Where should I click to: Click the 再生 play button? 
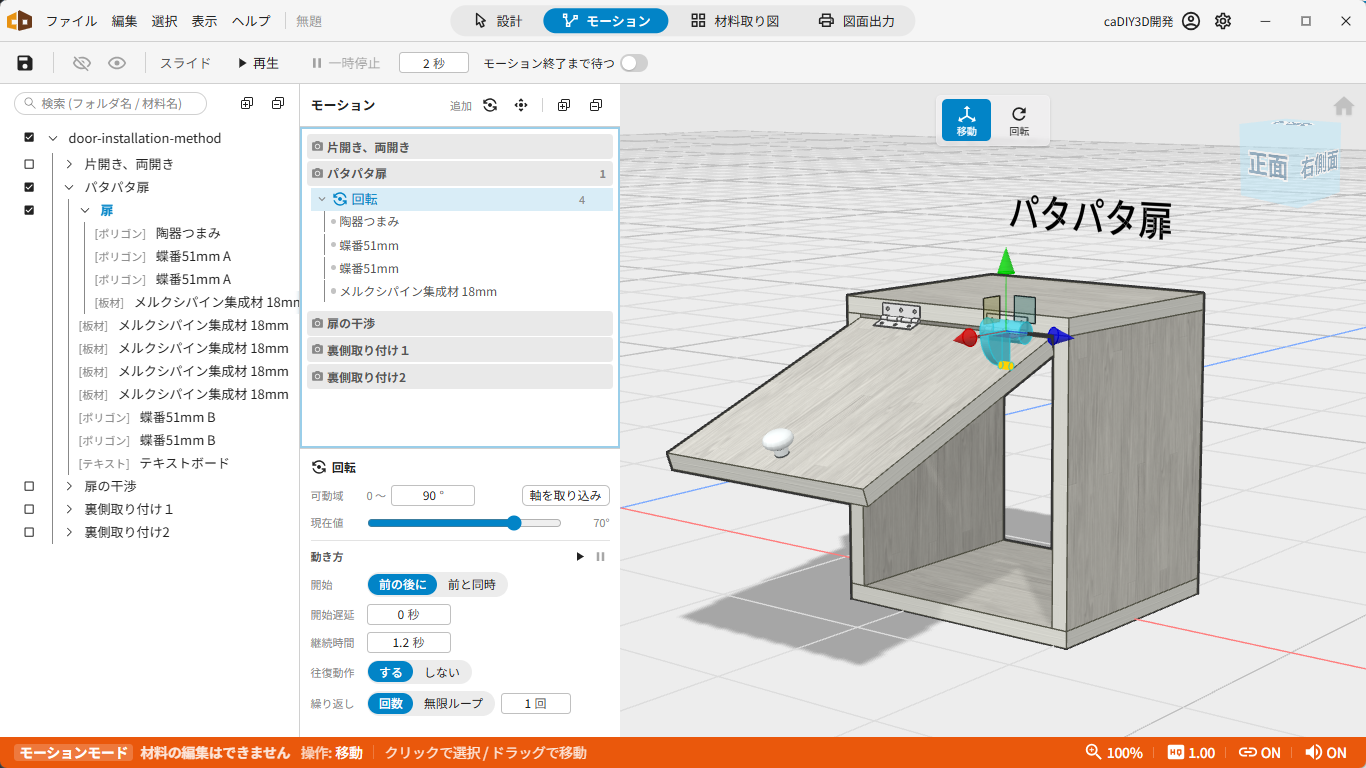[x=258, y=63]
